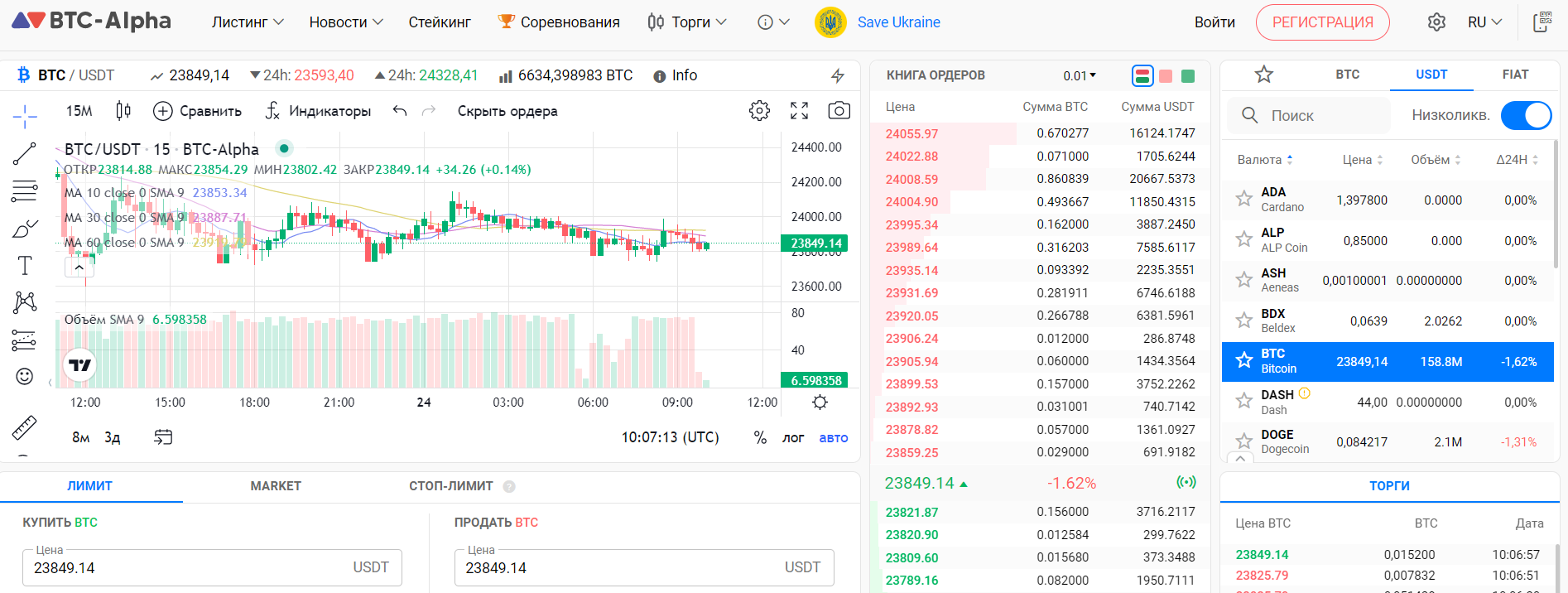The width and height of the screenshot is (1568, 593).
Task: Select the trend line drawing tool
Action: (x=25, y=153)
